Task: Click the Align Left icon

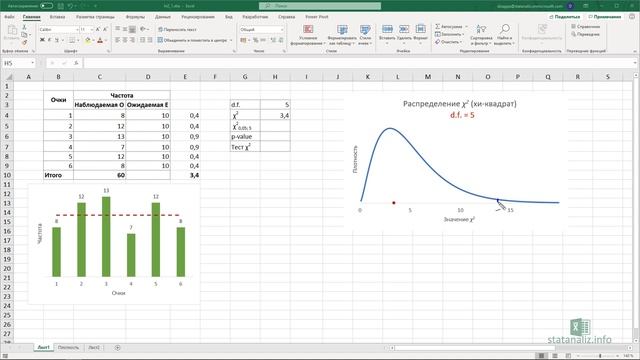Action: (x=118, y=40)
